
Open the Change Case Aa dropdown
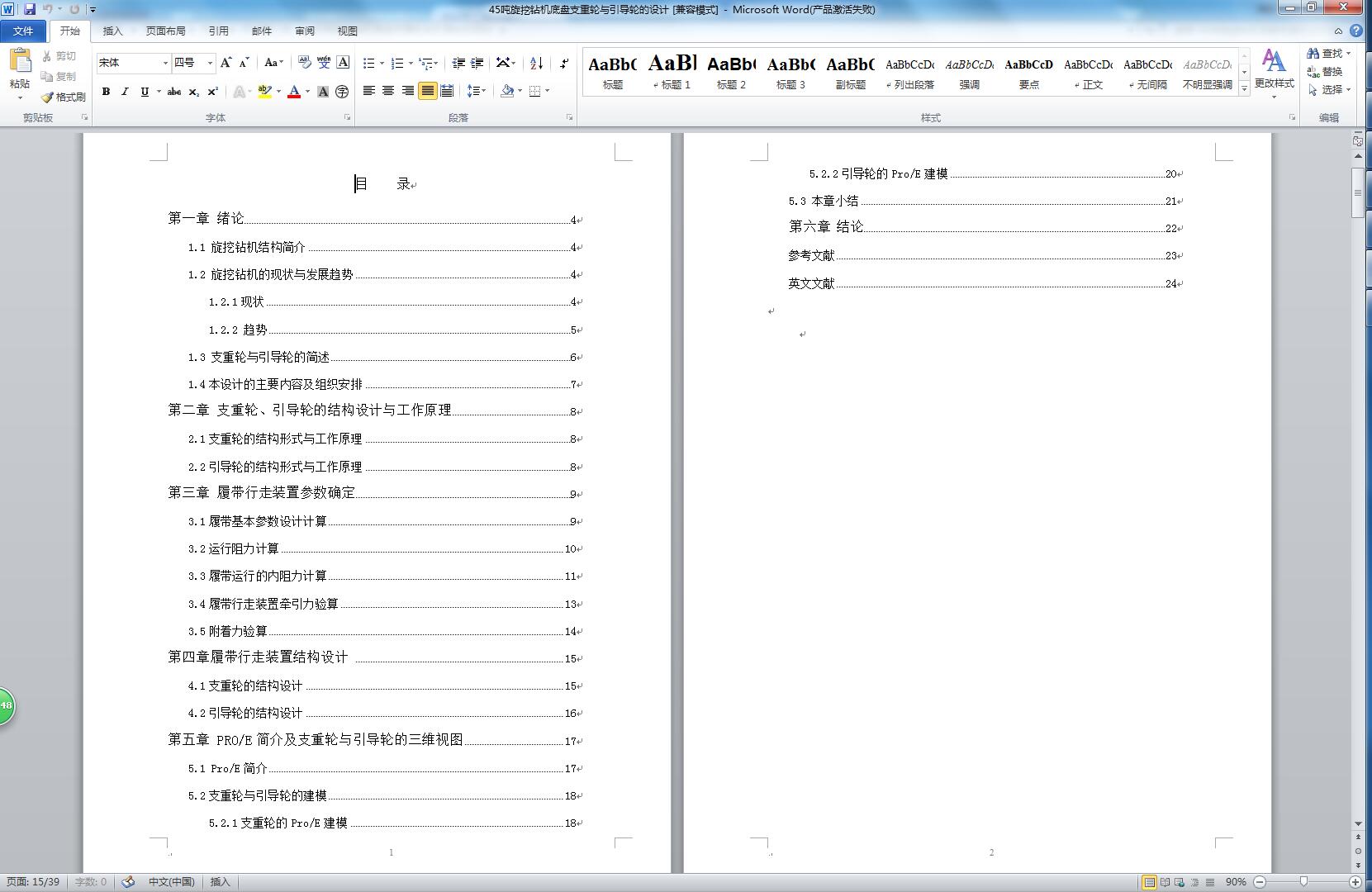coord(273,63)
